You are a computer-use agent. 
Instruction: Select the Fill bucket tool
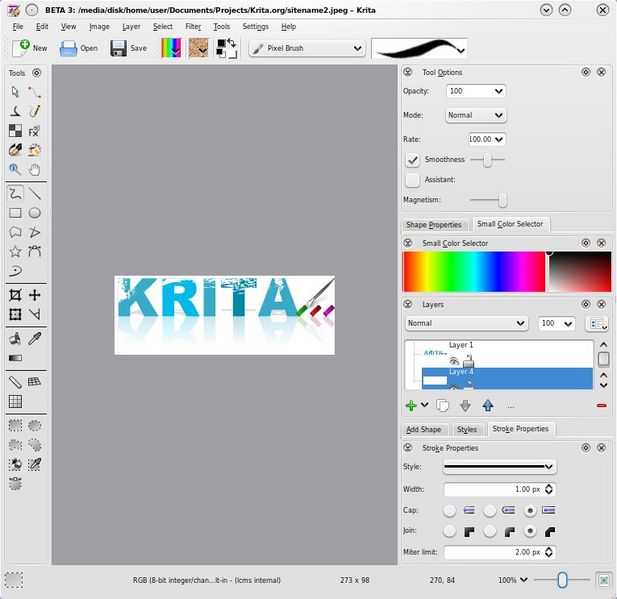[15, 338]
